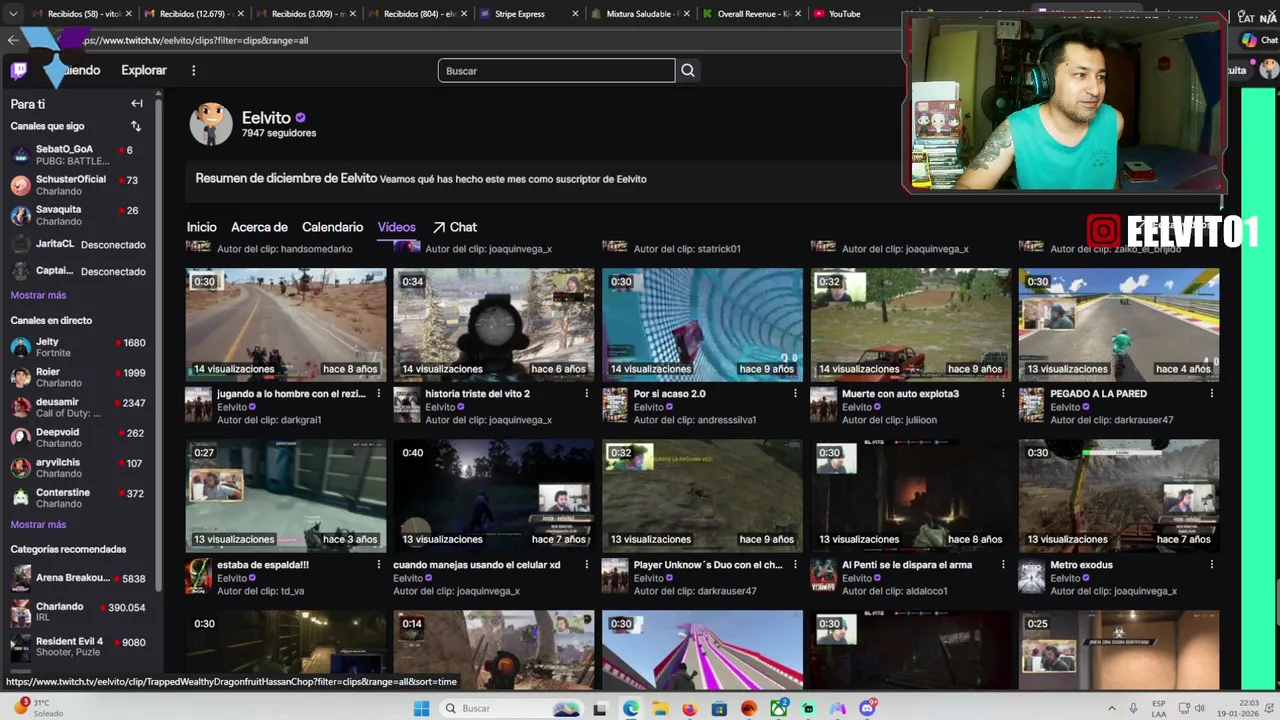The image size is (1280, 720).
Task: Open options for clip 'Por si acaso 2.0'
Action: pyautogui.click(x=795, y=394)
